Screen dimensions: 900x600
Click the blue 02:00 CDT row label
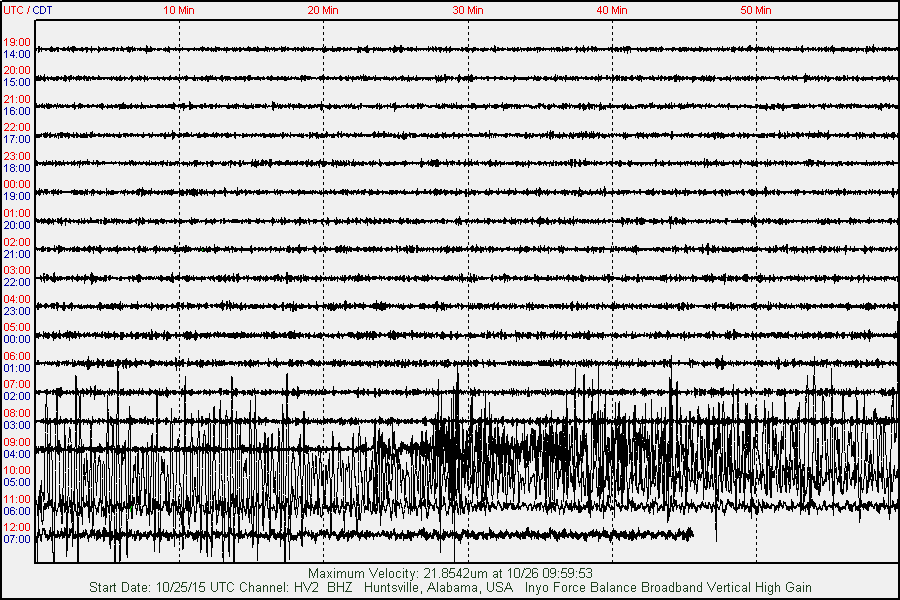tap(17, 396)
